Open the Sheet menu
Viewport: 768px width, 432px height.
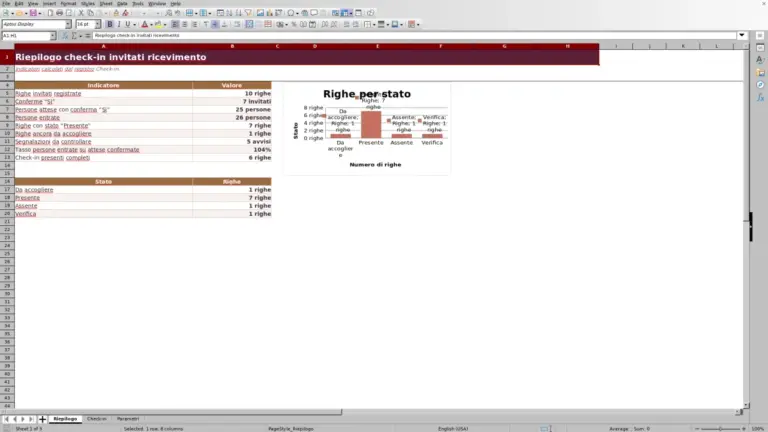106,3
